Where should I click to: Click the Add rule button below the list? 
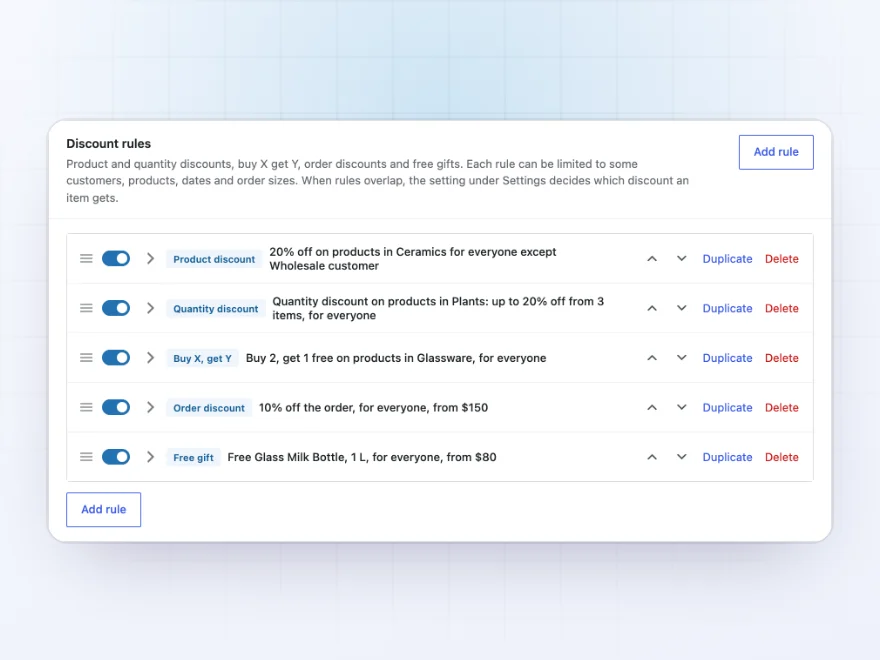coord(104,510)
